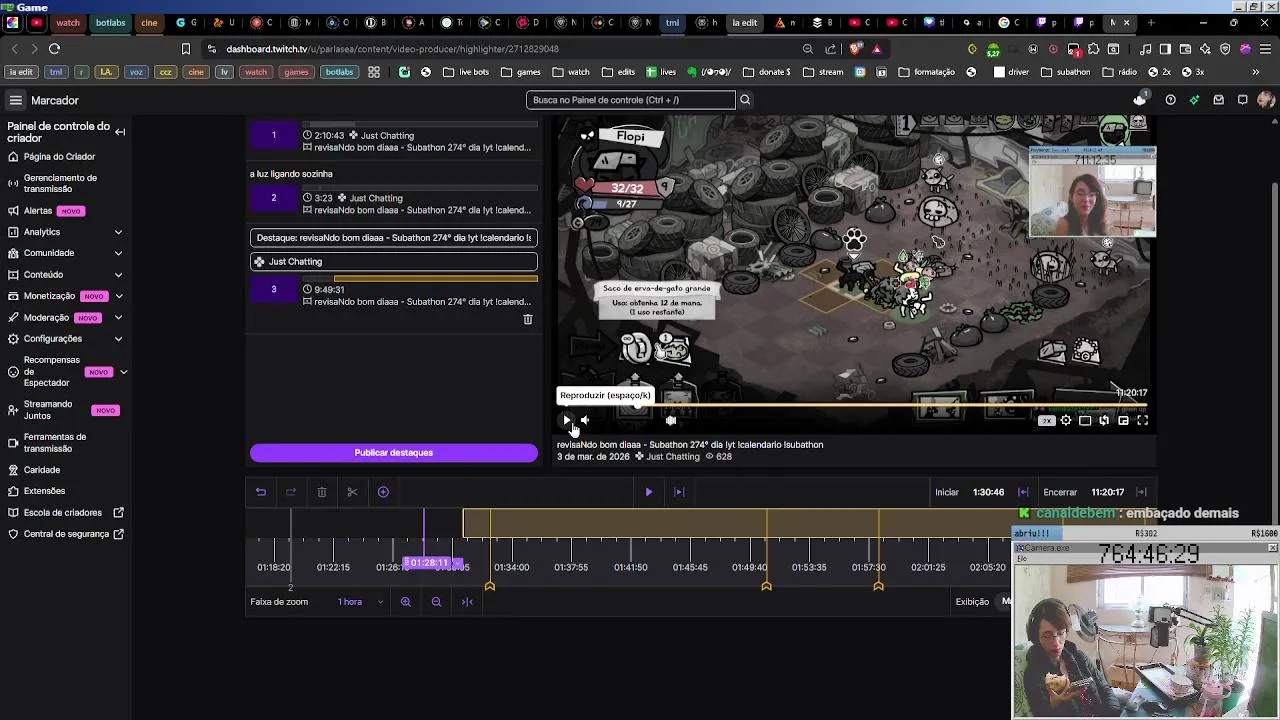Viewport: 1280px width, 720px height.
Task: Open the dashboard inbox mail icon
Action: 1218,100
